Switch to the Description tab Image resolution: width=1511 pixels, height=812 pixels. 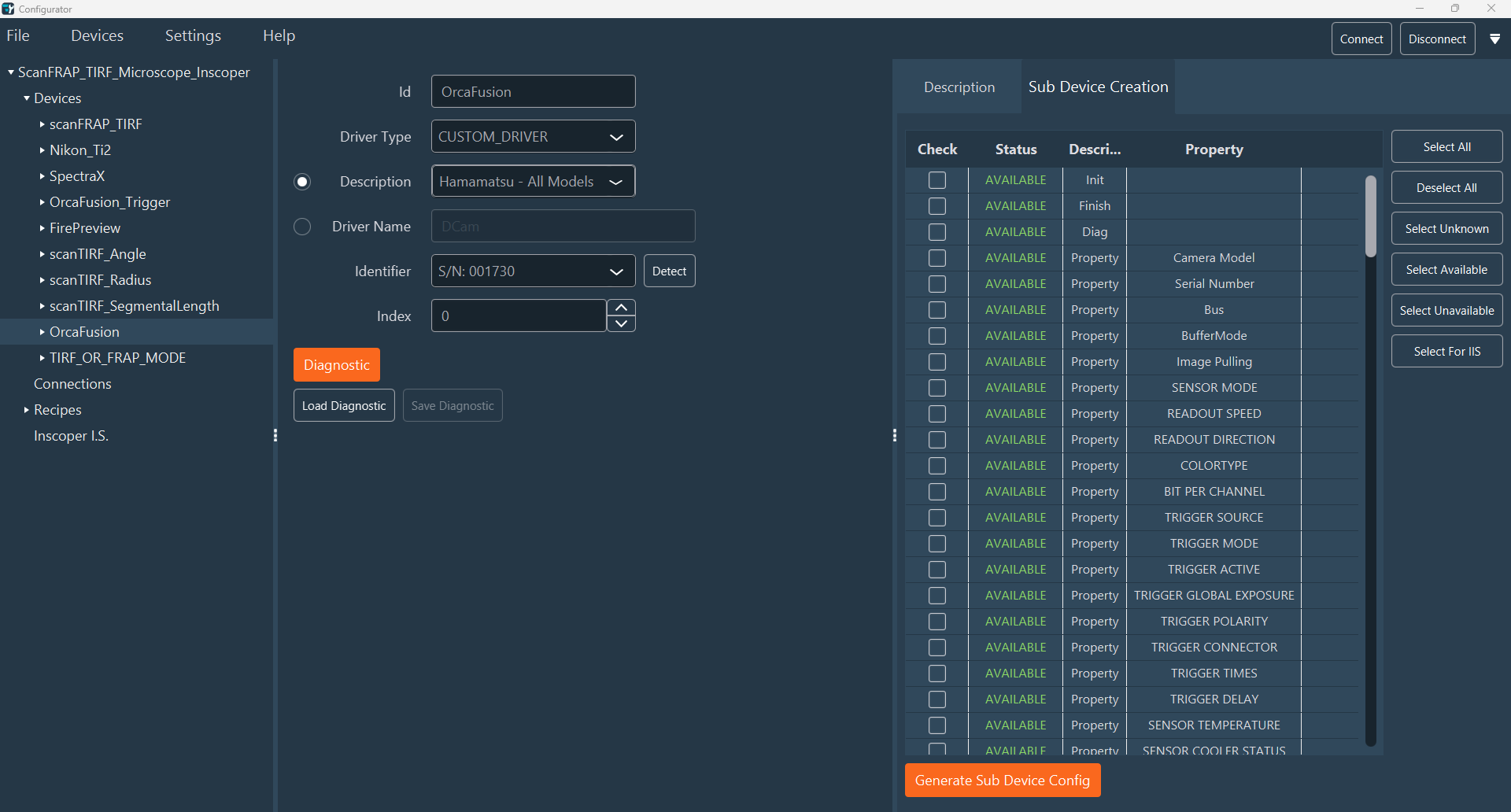tap(959, 87)
